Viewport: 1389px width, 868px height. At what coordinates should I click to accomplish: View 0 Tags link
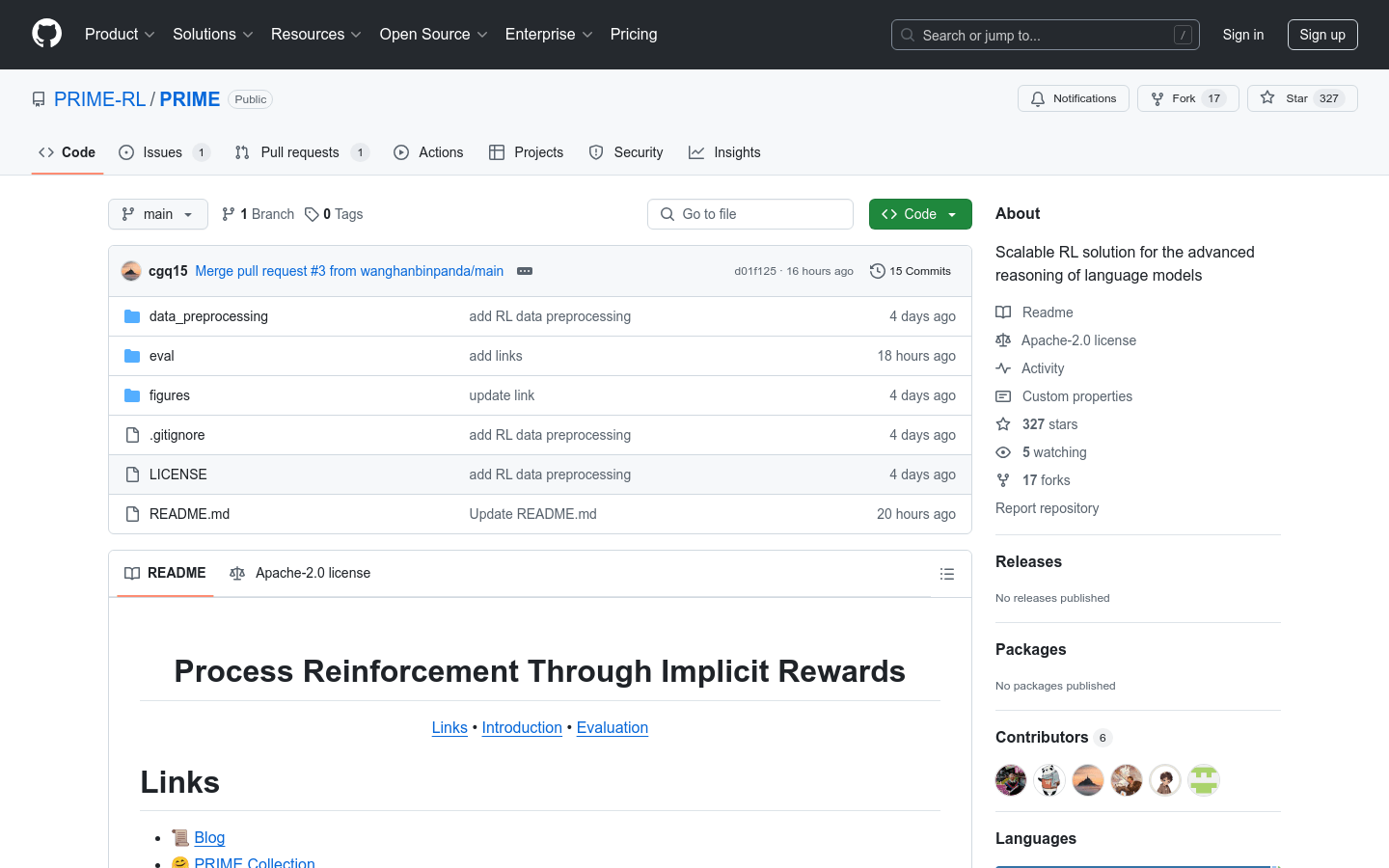click(x=334, y=214)
